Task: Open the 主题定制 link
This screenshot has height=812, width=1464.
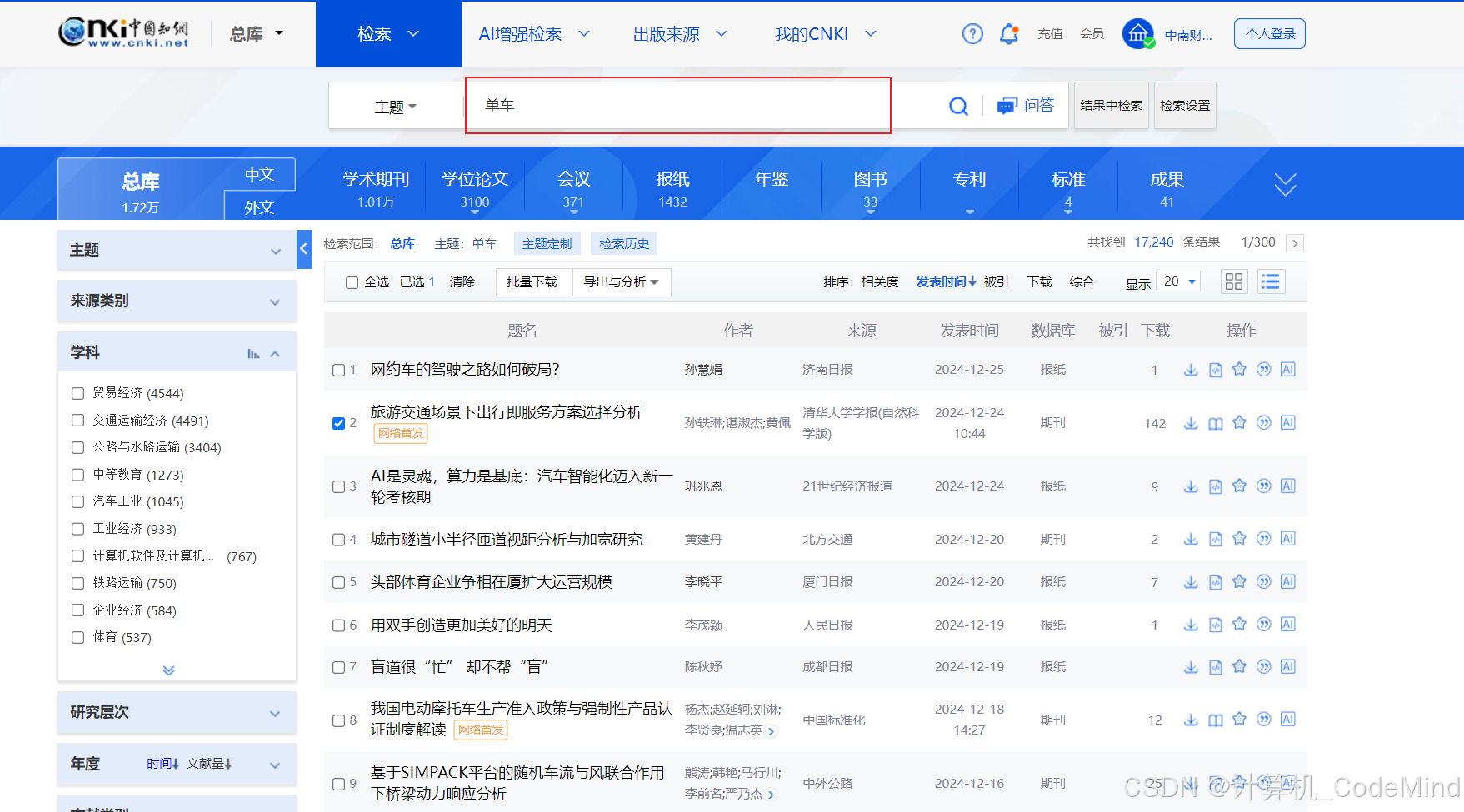Action: 547,243
